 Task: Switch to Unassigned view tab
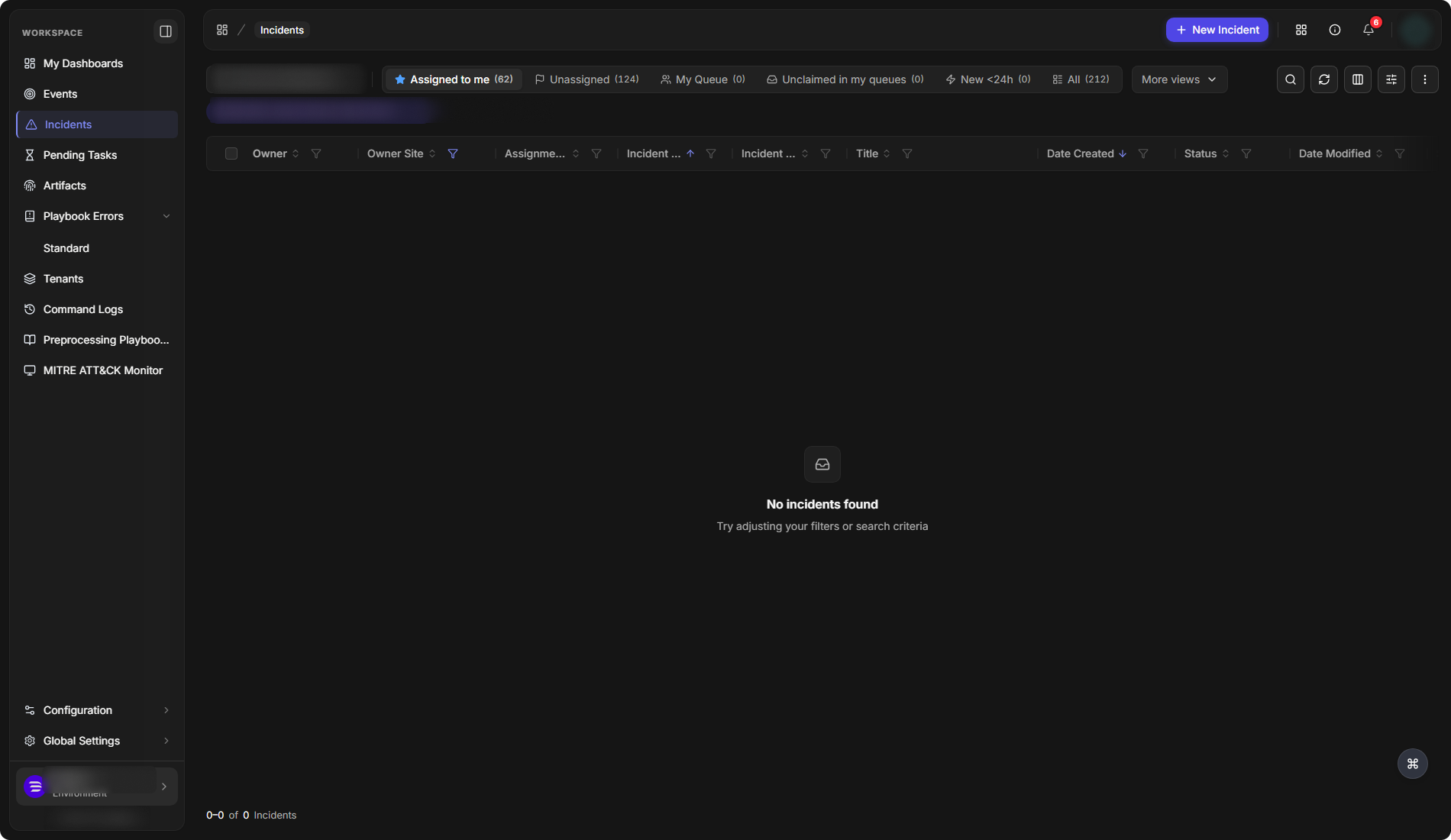coord(587,79)
